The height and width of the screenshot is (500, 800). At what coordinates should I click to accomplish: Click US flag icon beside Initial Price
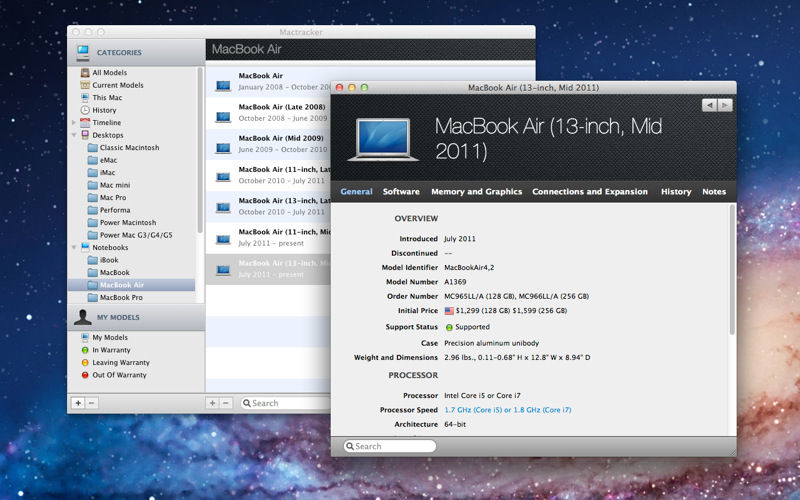[449, 311]
